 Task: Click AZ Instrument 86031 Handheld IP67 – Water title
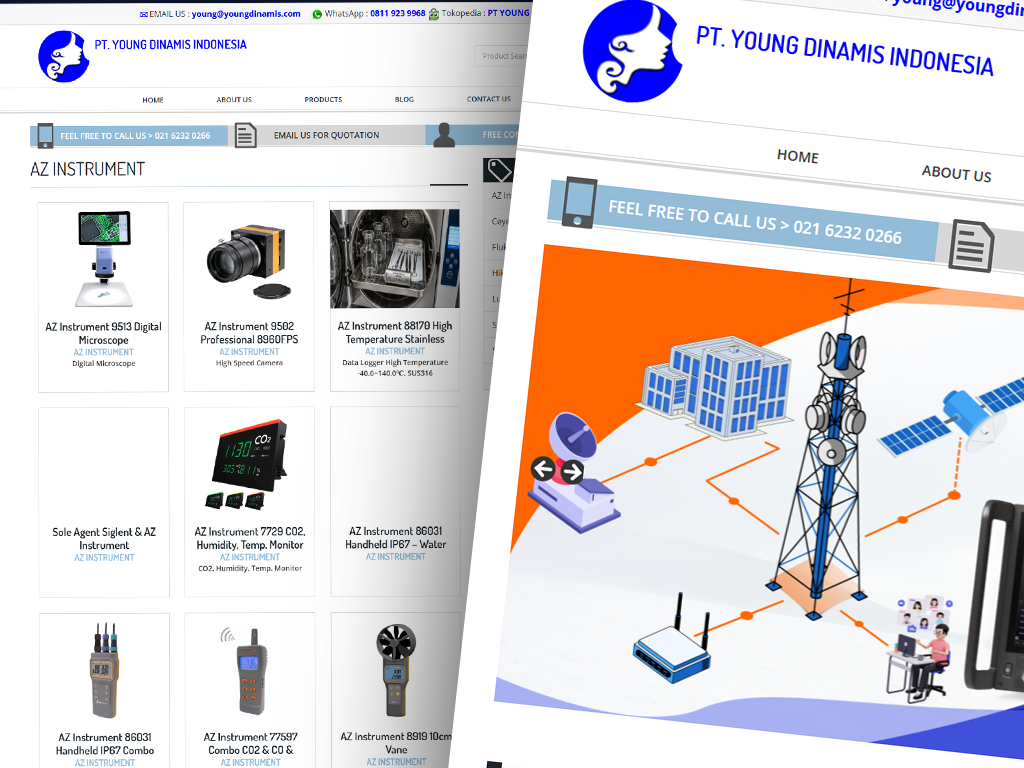(x=396, y=537)
